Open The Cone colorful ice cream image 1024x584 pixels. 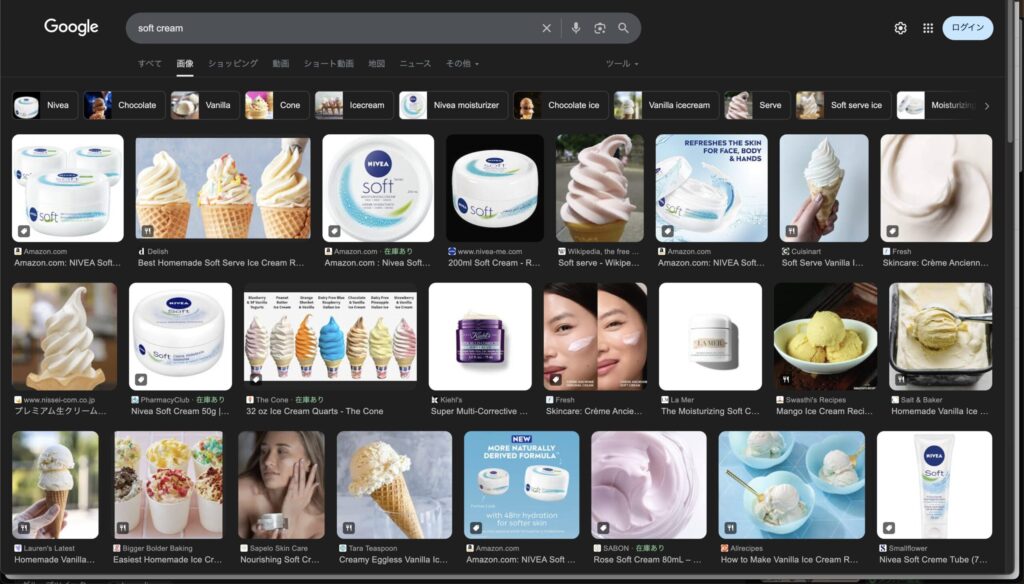330,336
